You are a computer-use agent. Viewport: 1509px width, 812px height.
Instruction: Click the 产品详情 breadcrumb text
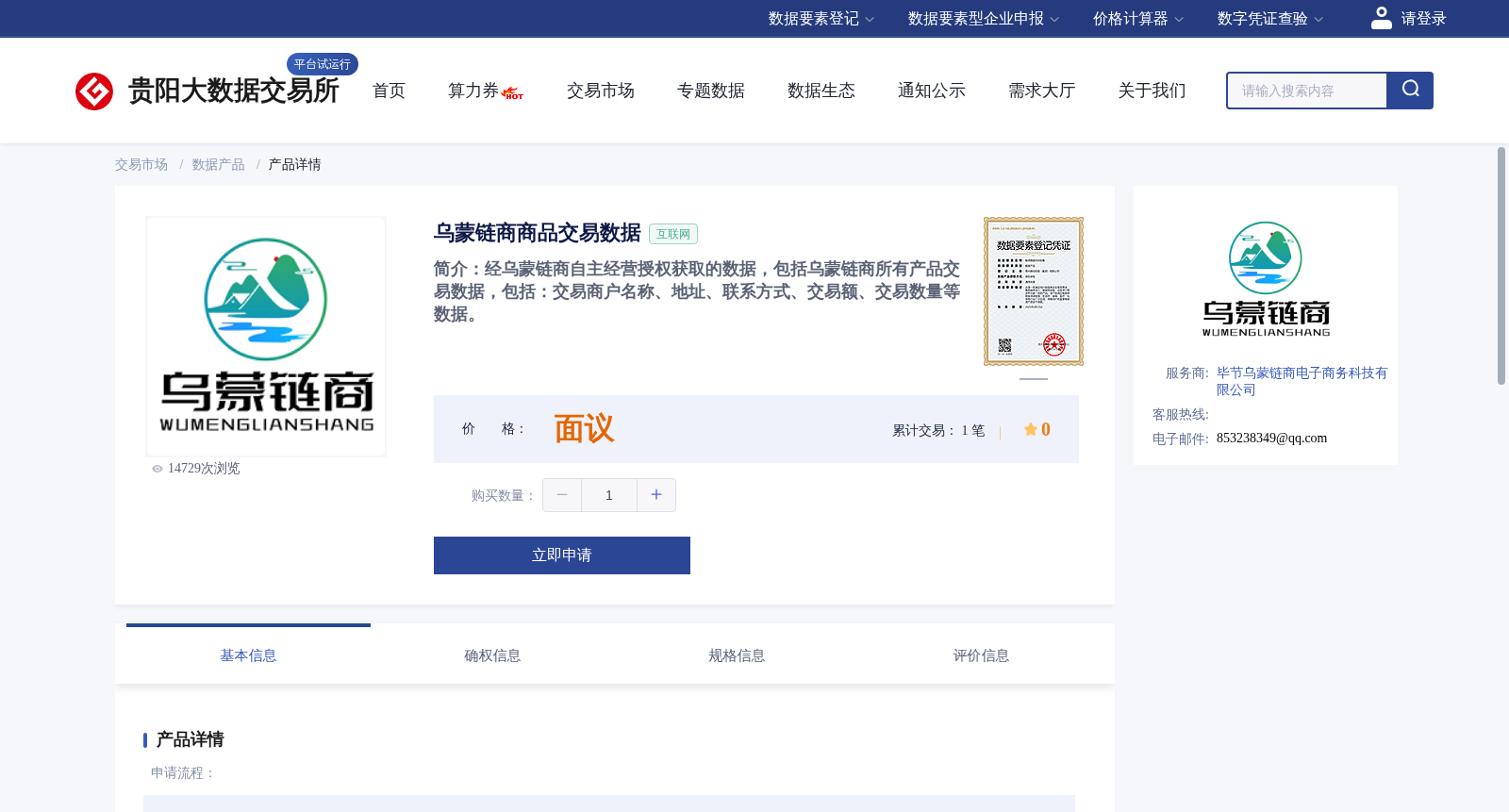(x=294, y=165)
